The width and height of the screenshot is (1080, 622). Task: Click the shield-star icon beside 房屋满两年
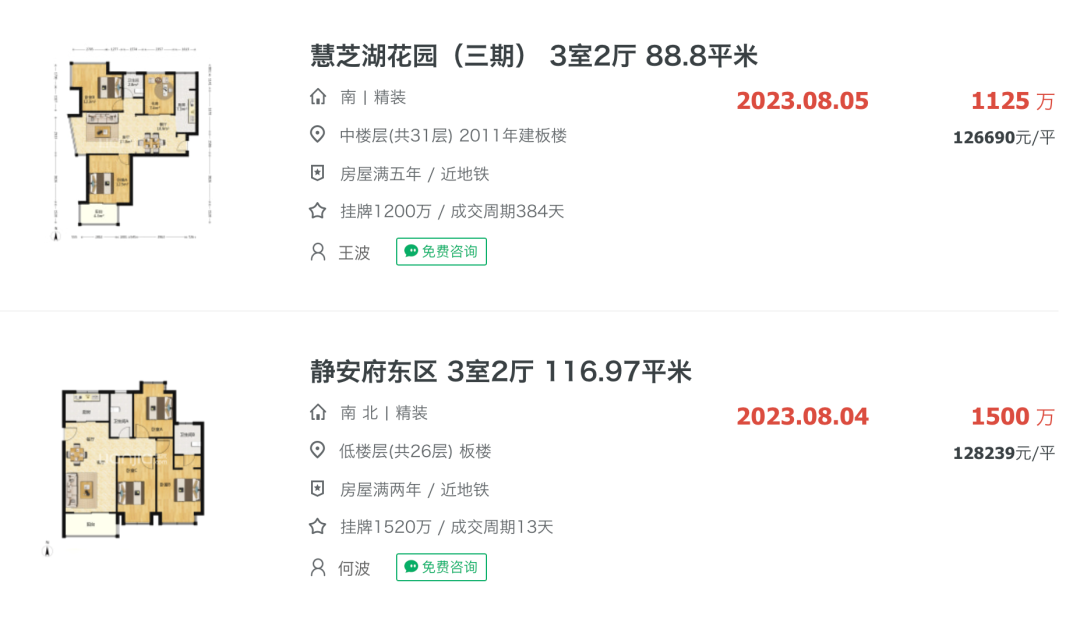318,488
